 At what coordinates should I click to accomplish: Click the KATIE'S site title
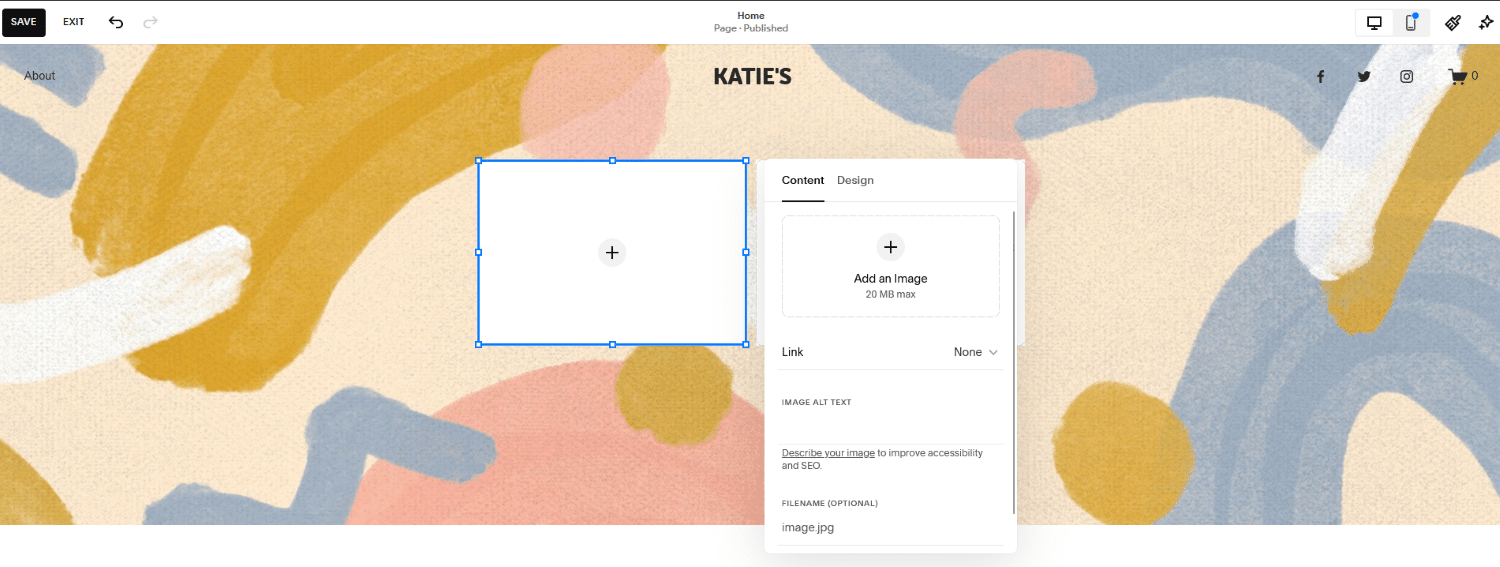pyautogui.click(x=752, y=76)
